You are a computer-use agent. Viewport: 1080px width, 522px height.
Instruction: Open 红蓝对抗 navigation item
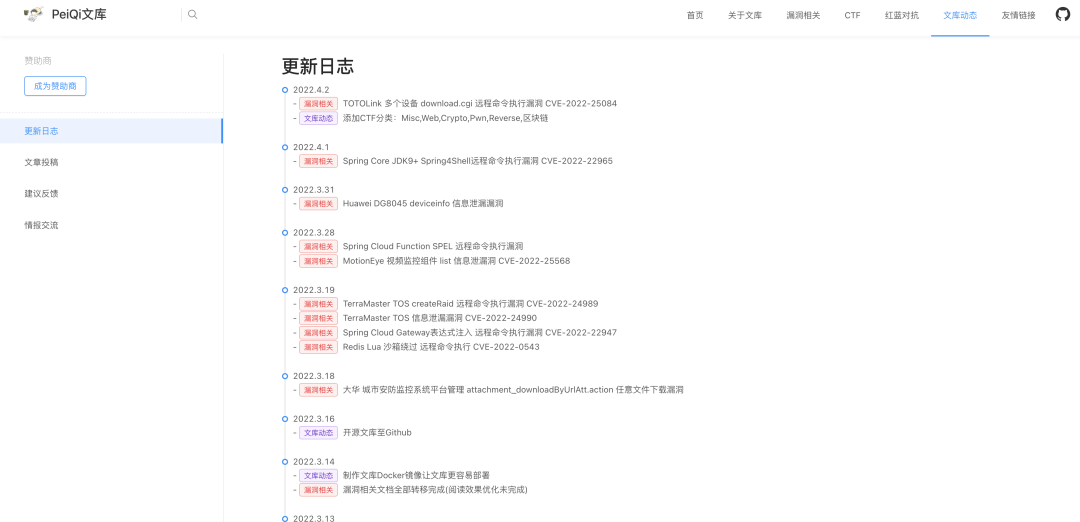pos(902,15)
